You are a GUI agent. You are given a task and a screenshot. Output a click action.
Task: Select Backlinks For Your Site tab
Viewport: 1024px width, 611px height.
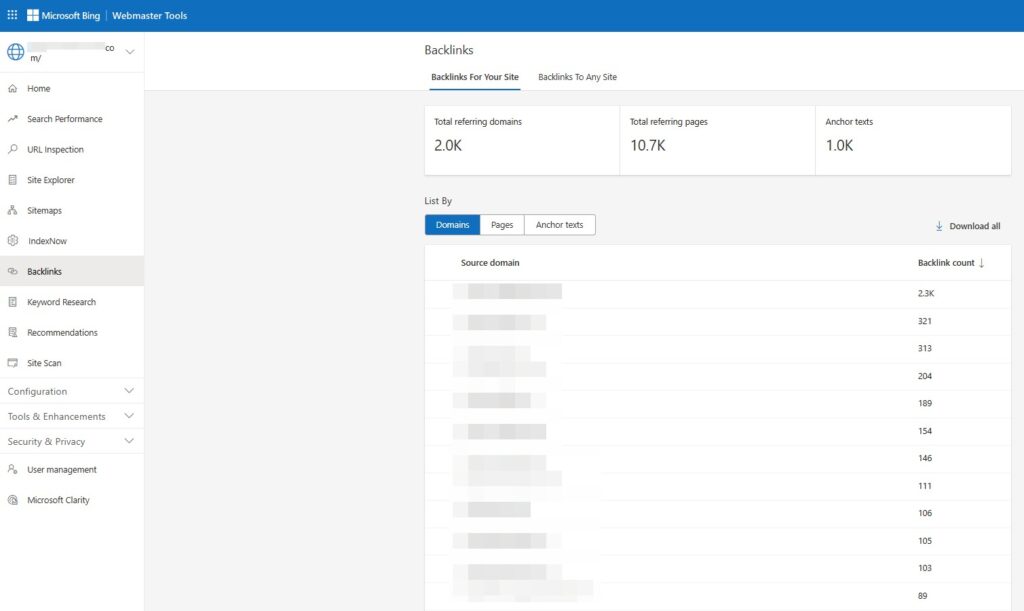tap(475, 77)
